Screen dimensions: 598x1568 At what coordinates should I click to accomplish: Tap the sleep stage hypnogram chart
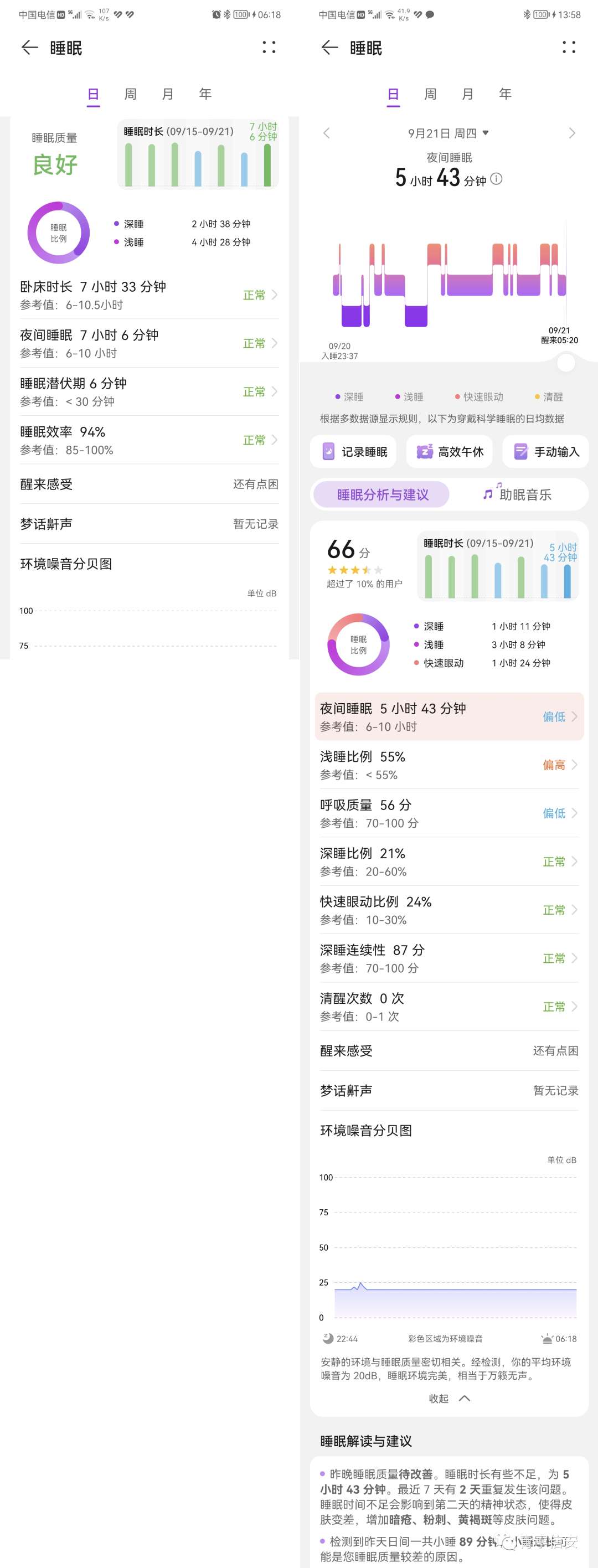pos(450,285)
